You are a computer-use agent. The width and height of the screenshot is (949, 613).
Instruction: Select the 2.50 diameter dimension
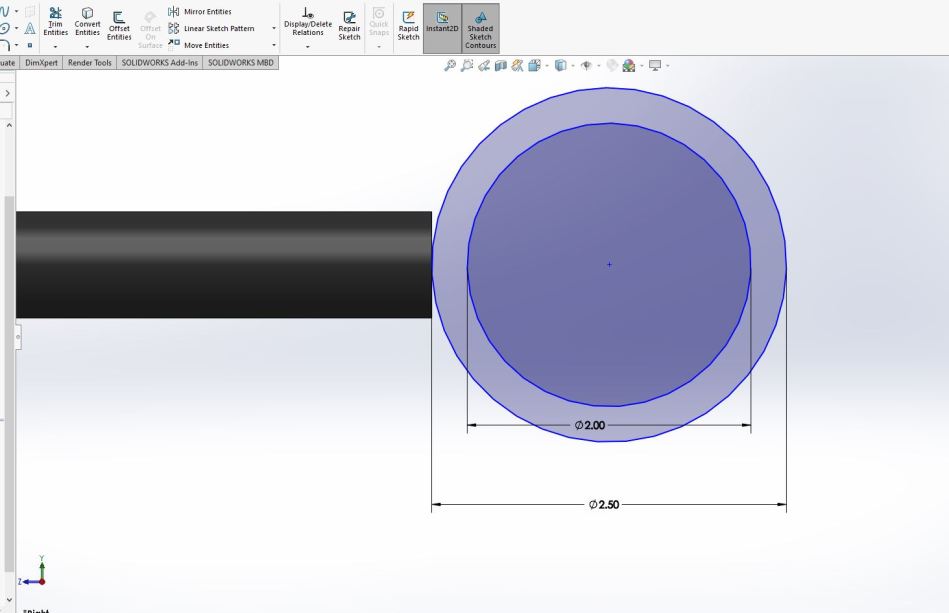click(604, 505)
